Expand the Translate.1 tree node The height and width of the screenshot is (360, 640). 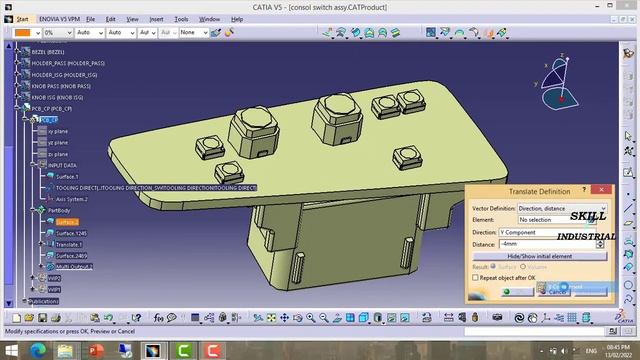click(x=41, y=244)
